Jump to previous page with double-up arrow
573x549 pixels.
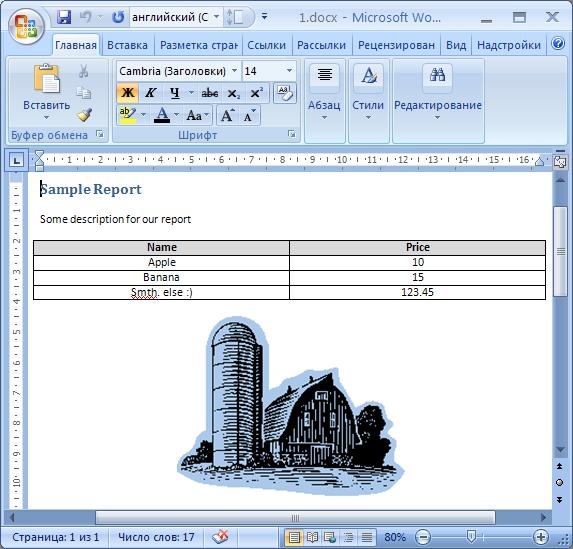coord(559,466)
